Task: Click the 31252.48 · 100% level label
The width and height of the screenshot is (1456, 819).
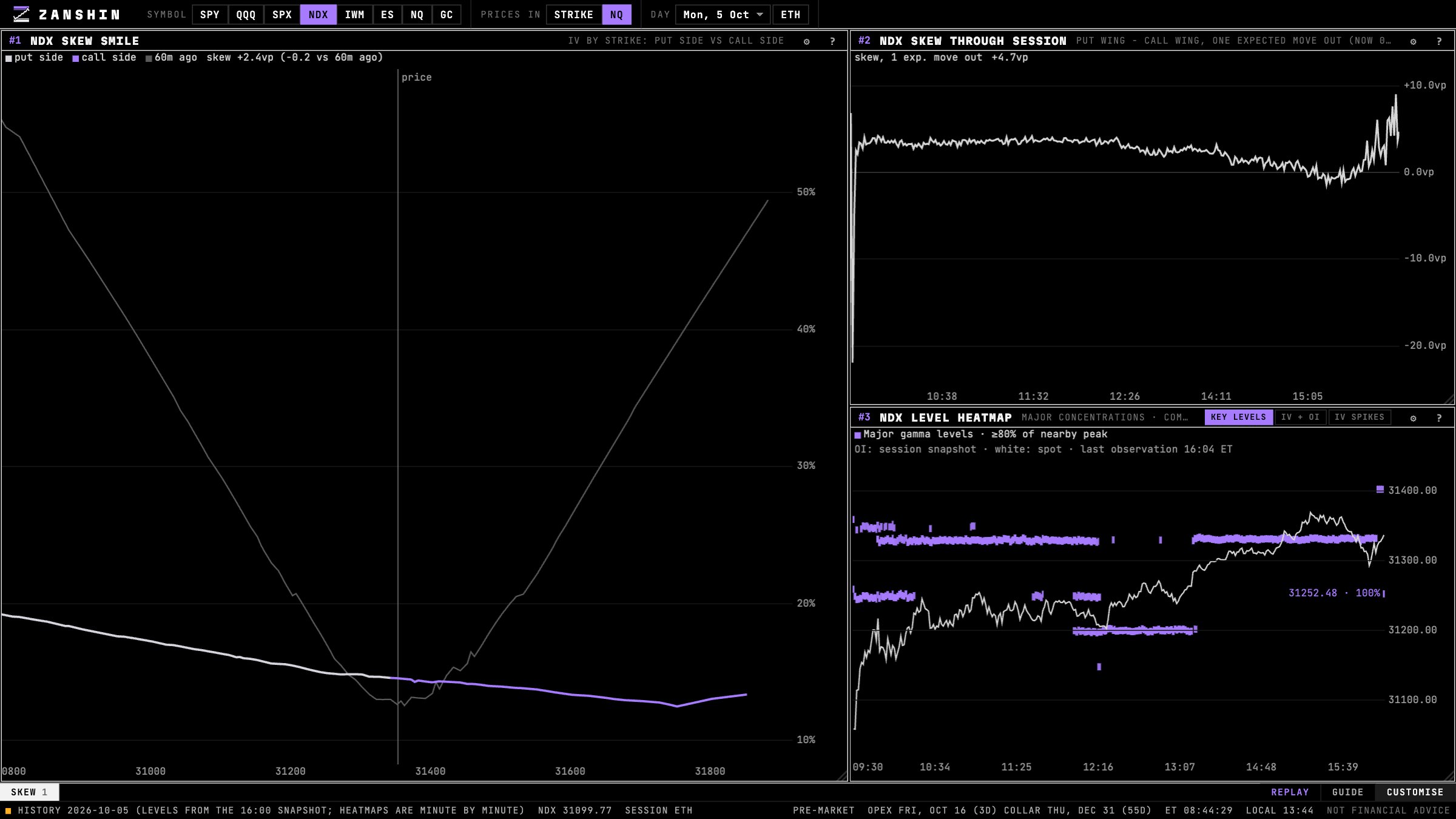Action: tap(1334, 593)
